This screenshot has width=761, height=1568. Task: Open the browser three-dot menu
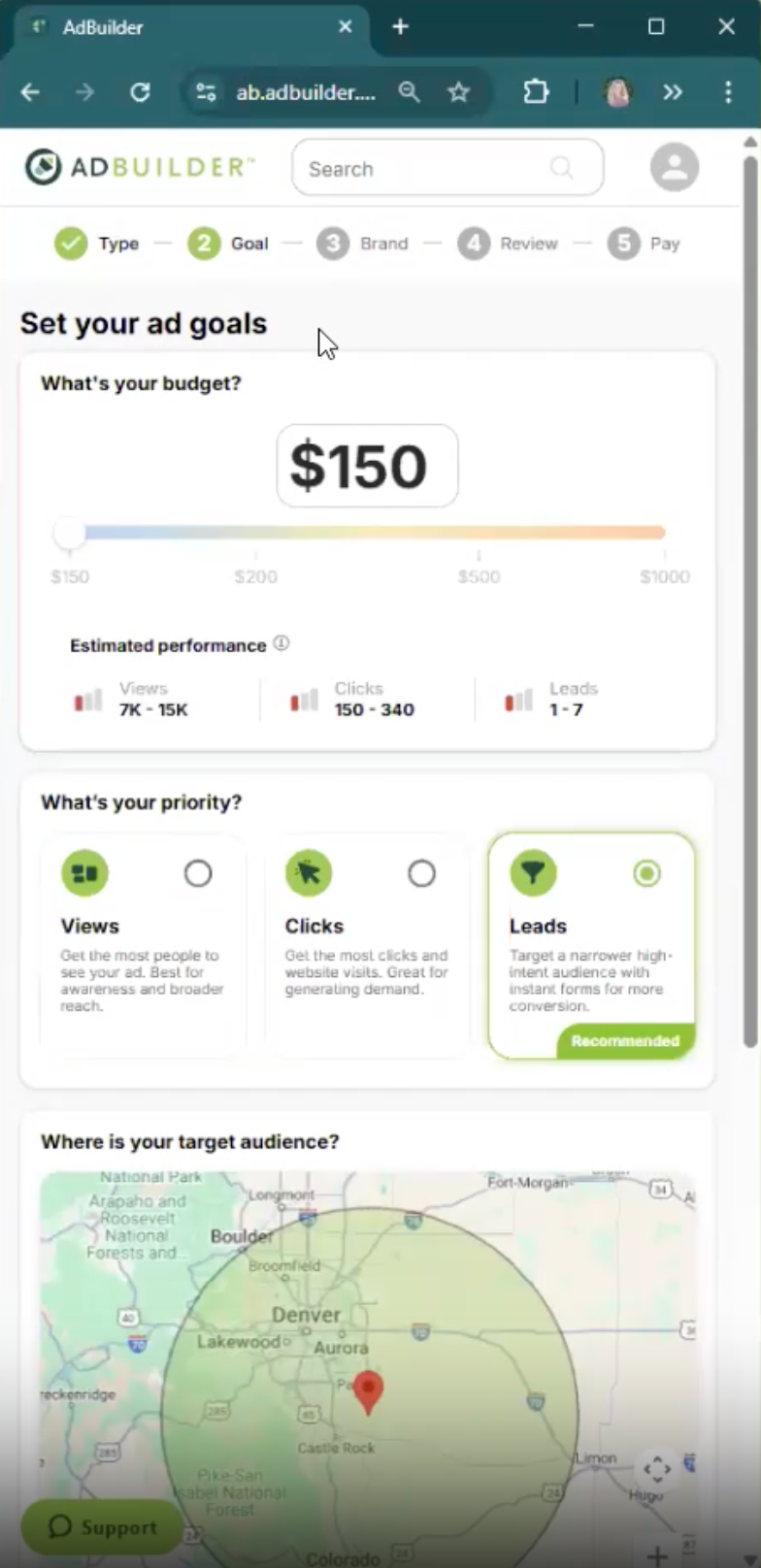(x=729, y=92)
